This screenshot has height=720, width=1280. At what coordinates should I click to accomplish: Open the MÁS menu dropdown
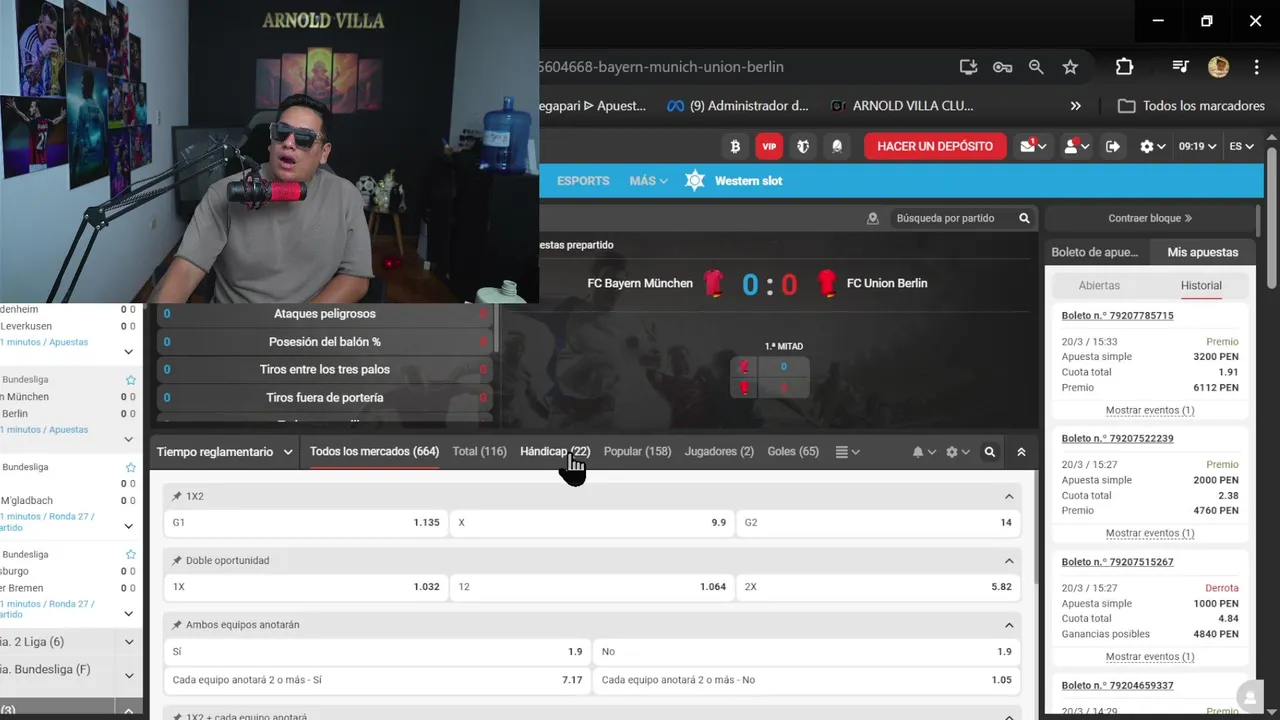click(649, 181)
